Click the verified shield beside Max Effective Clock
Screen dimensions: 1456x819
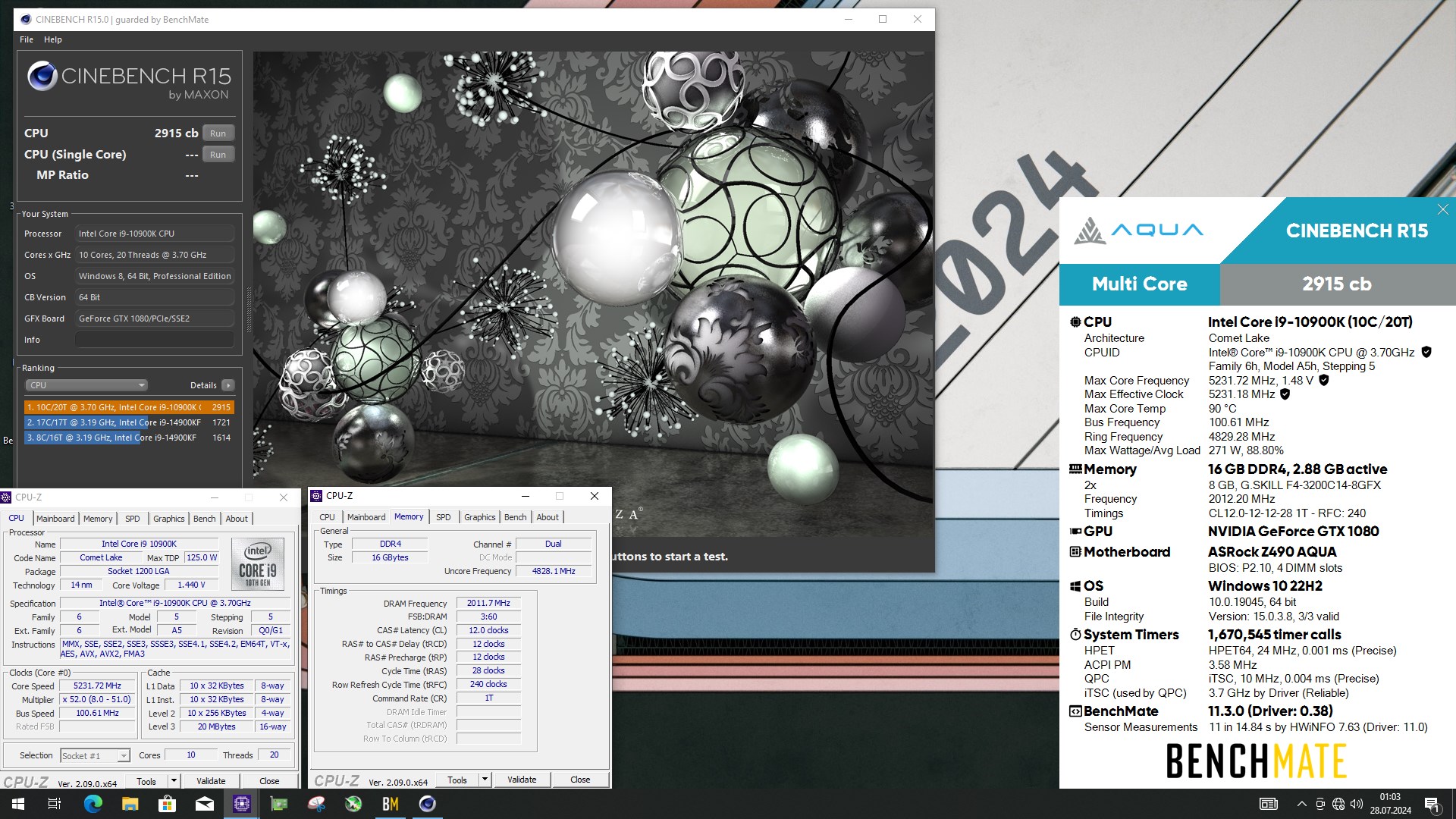[x=1285, y=394]
